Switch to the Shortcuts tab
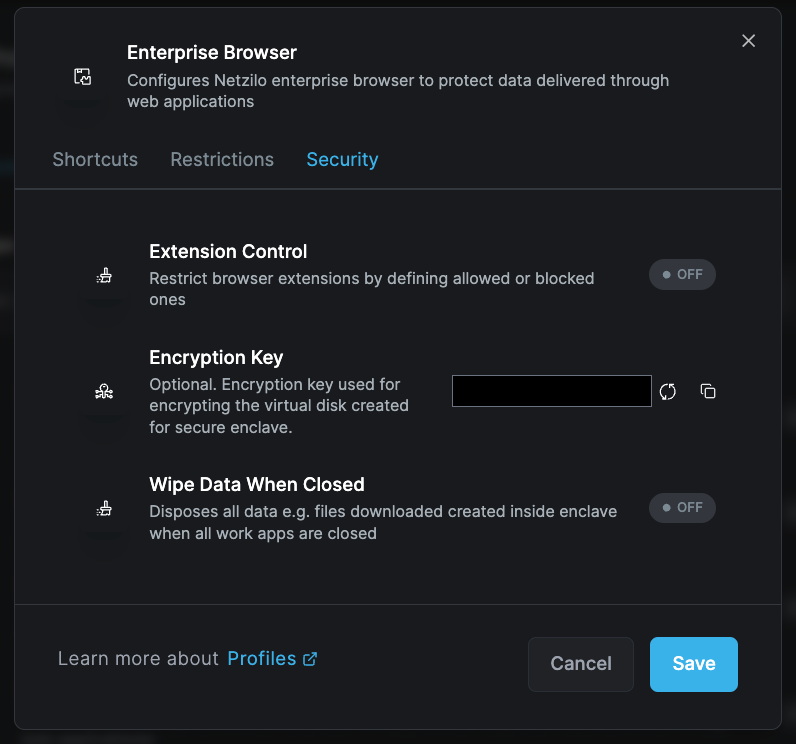 (x=95, y=160)
